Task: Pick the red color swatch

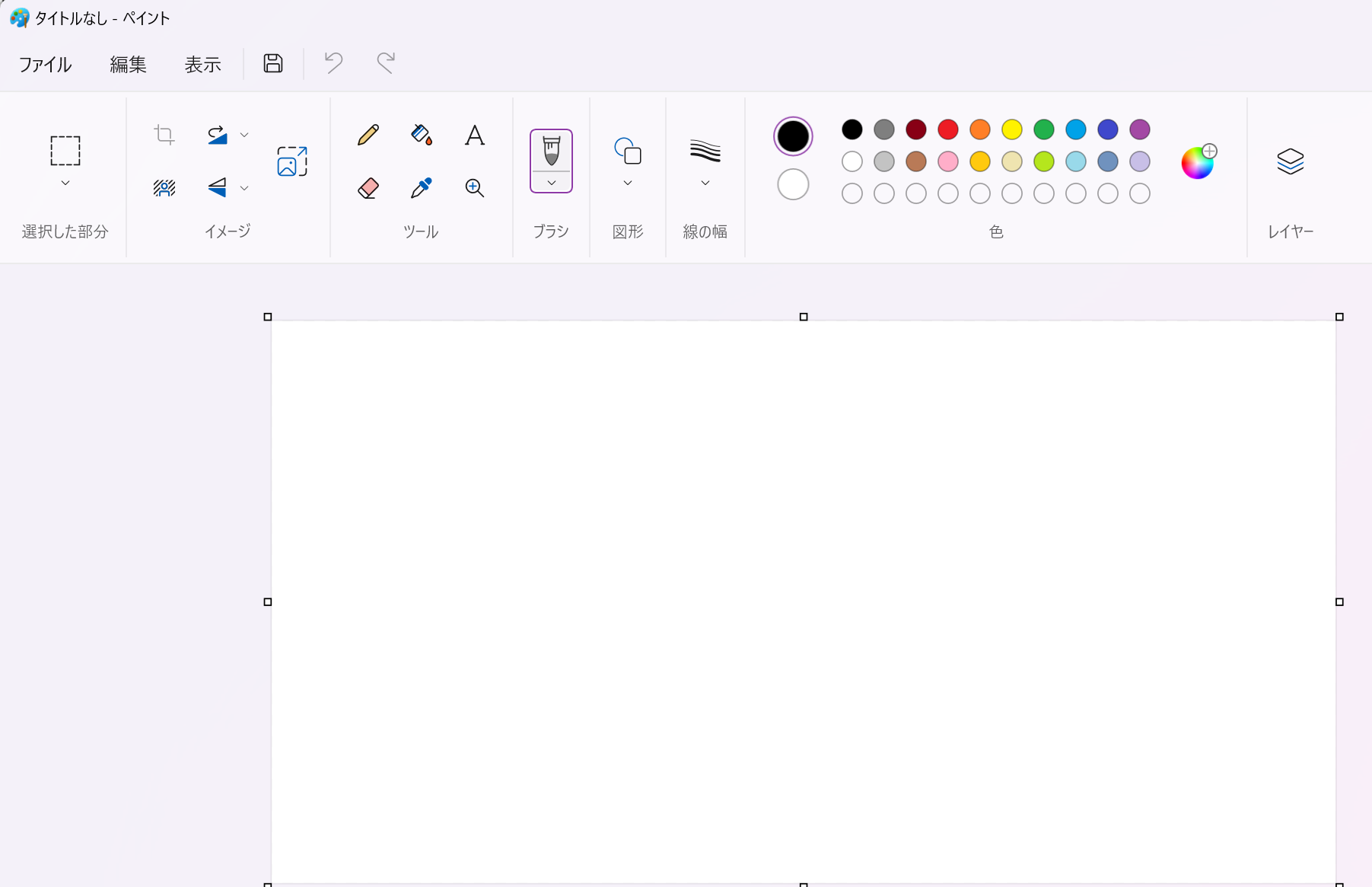Action: coord(948,129)
